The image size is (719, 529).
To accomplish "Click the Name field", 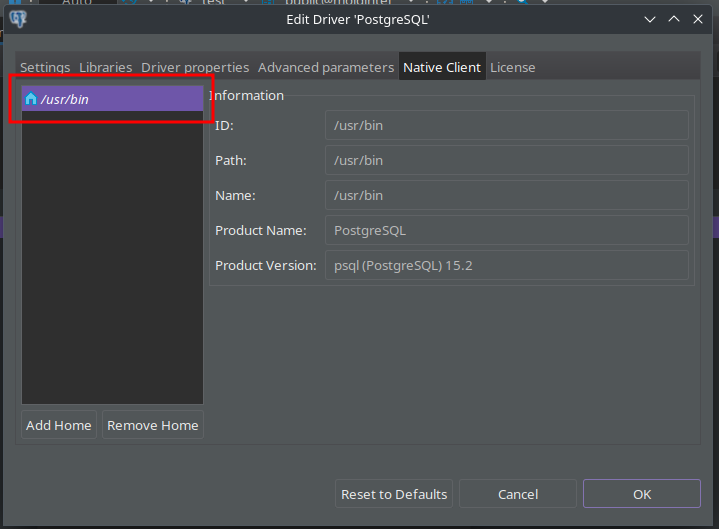I will (507, 195).
